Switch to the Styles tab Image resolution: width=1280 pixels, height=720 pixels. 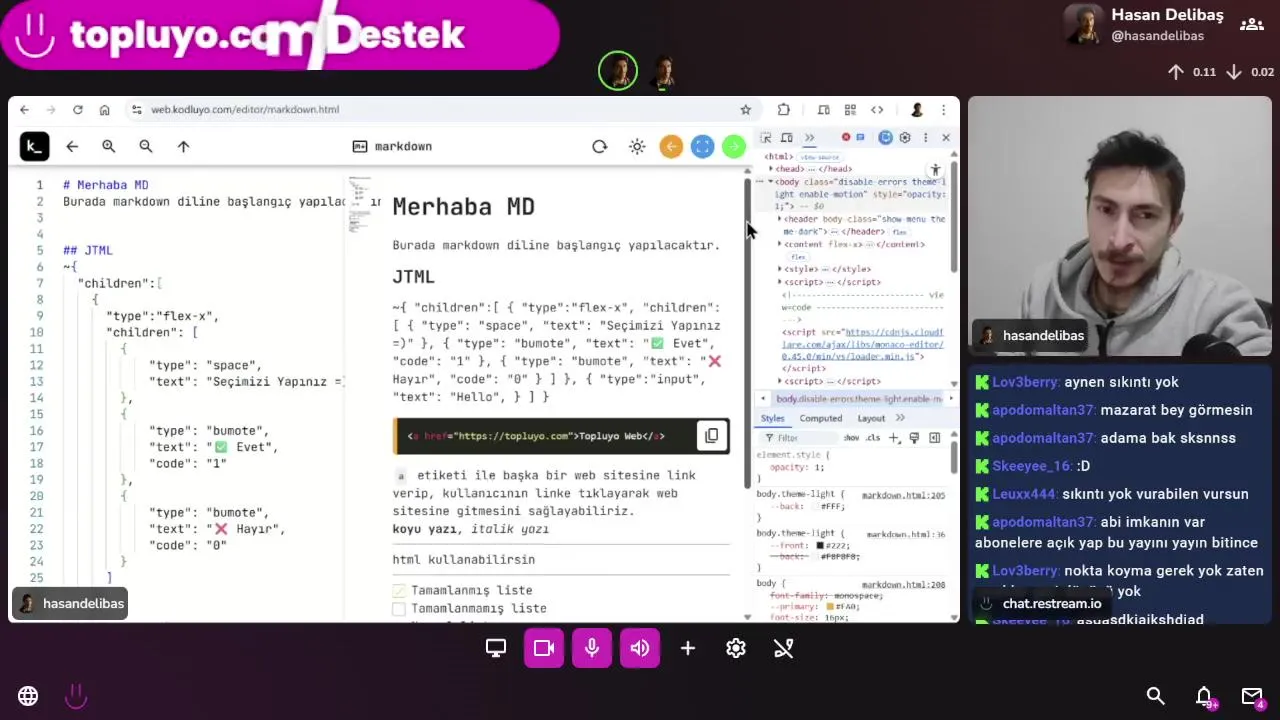coord(772,418)
